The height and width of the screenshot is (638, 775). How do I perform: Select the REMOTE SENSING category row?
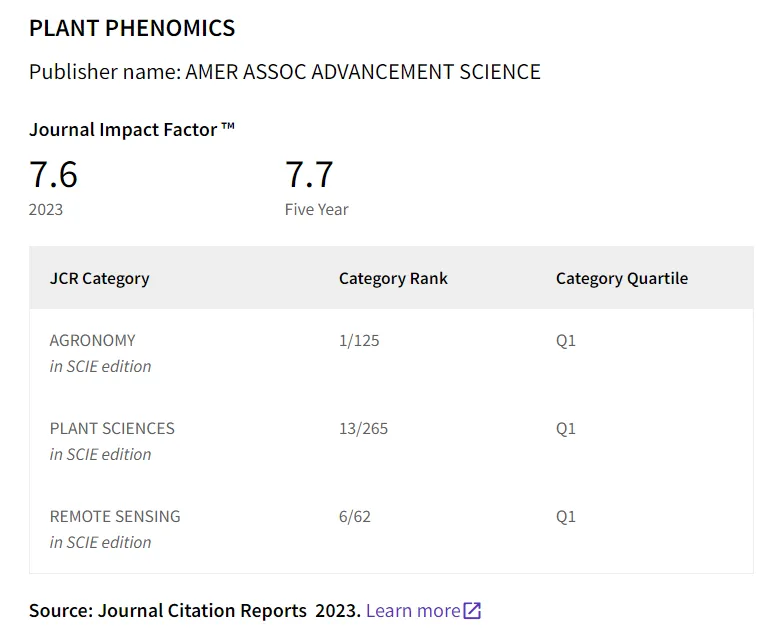coord(391,529)
